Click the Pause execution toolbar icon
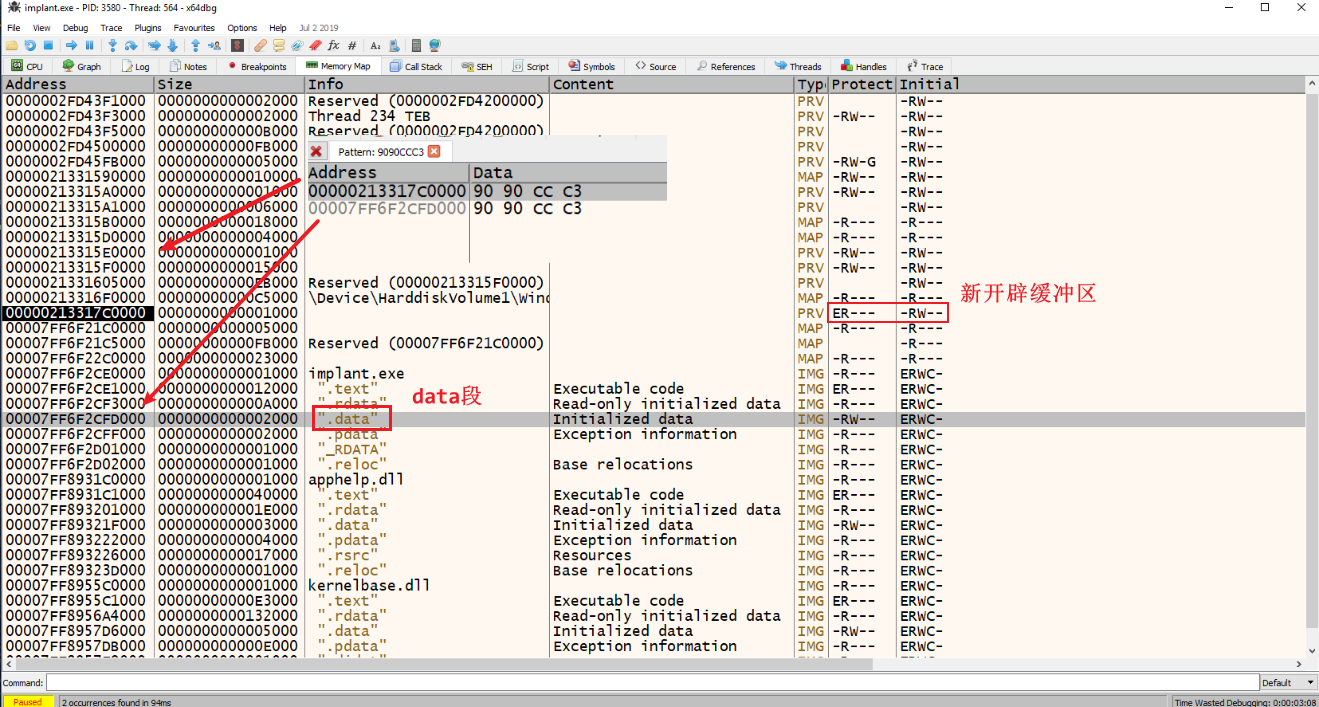Screen dimensions: 1319x707 (x=89, y=46)
